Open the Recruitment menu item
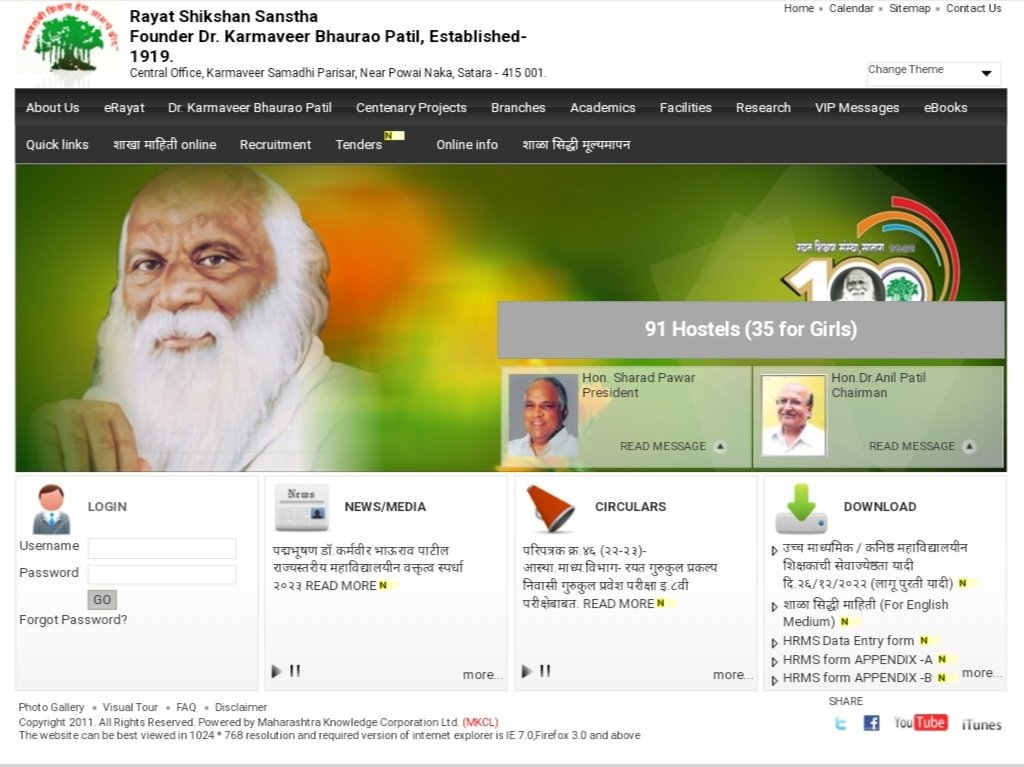 pos(275,144)
